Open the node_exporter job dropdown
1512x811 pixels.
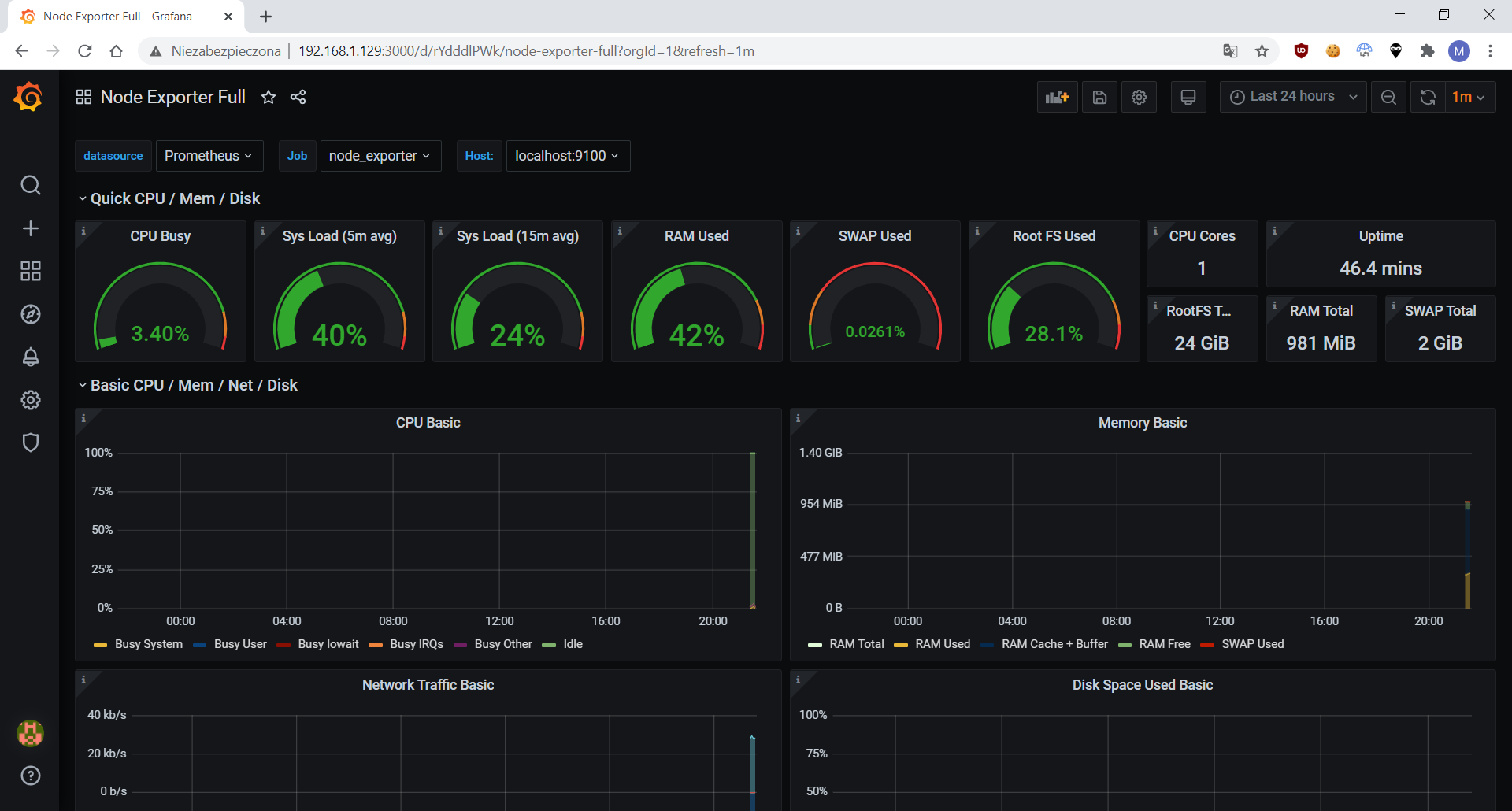coord(380,156)
